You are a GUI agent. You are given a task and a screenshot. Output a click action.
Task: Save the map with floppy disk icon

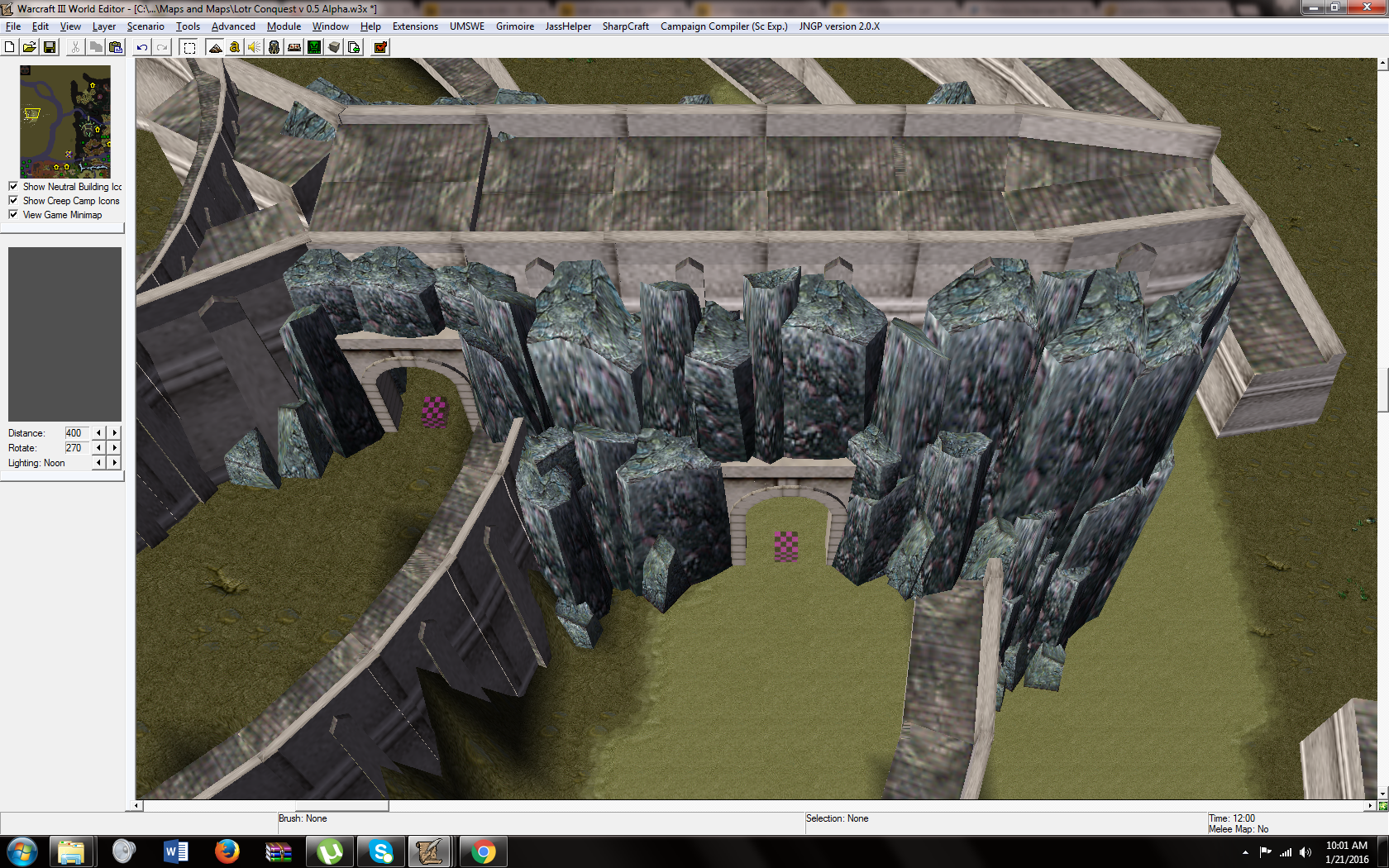pos(50,47)
